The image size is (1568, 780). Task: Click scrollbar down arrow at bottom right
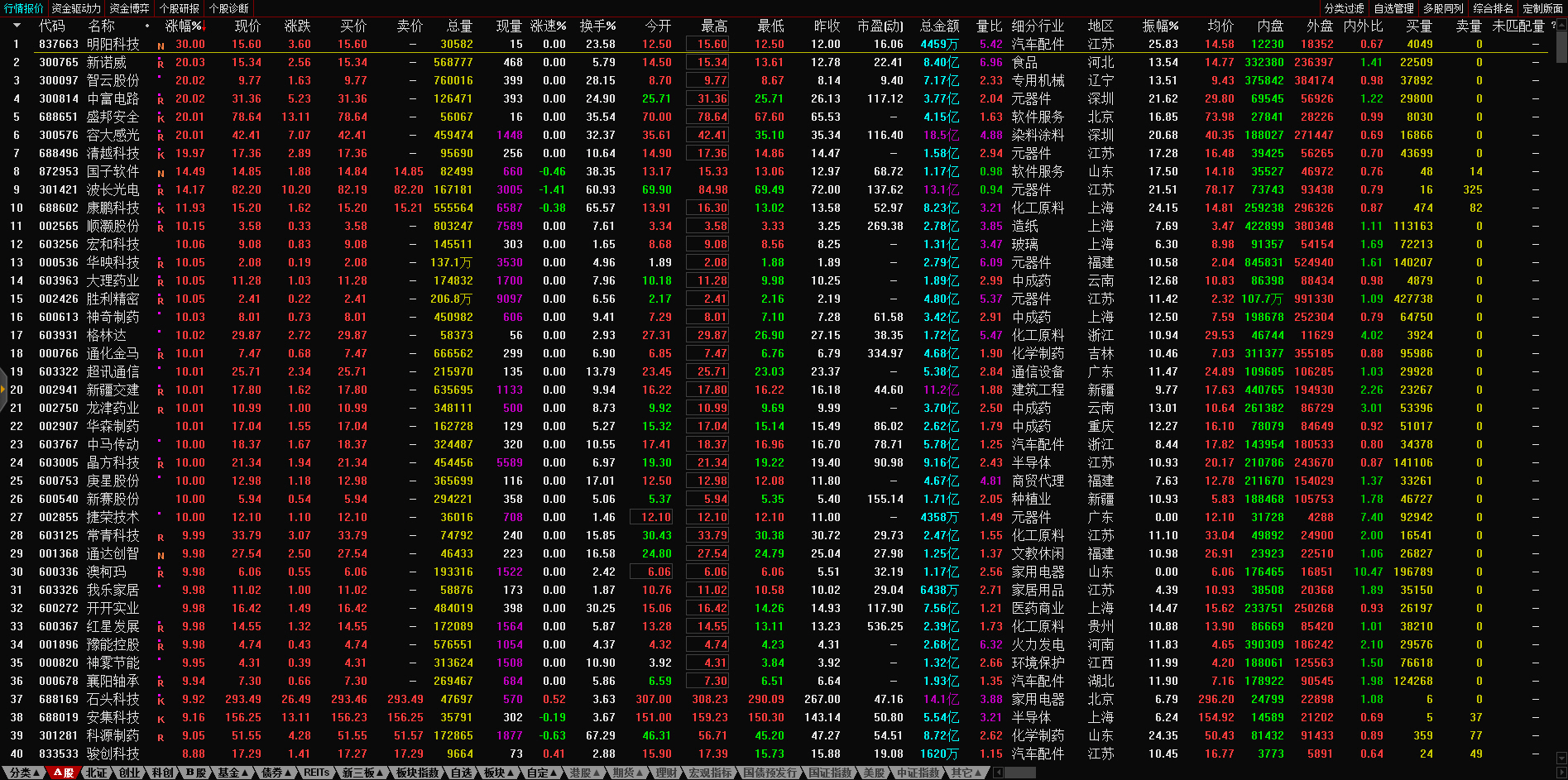[1561, 757]
